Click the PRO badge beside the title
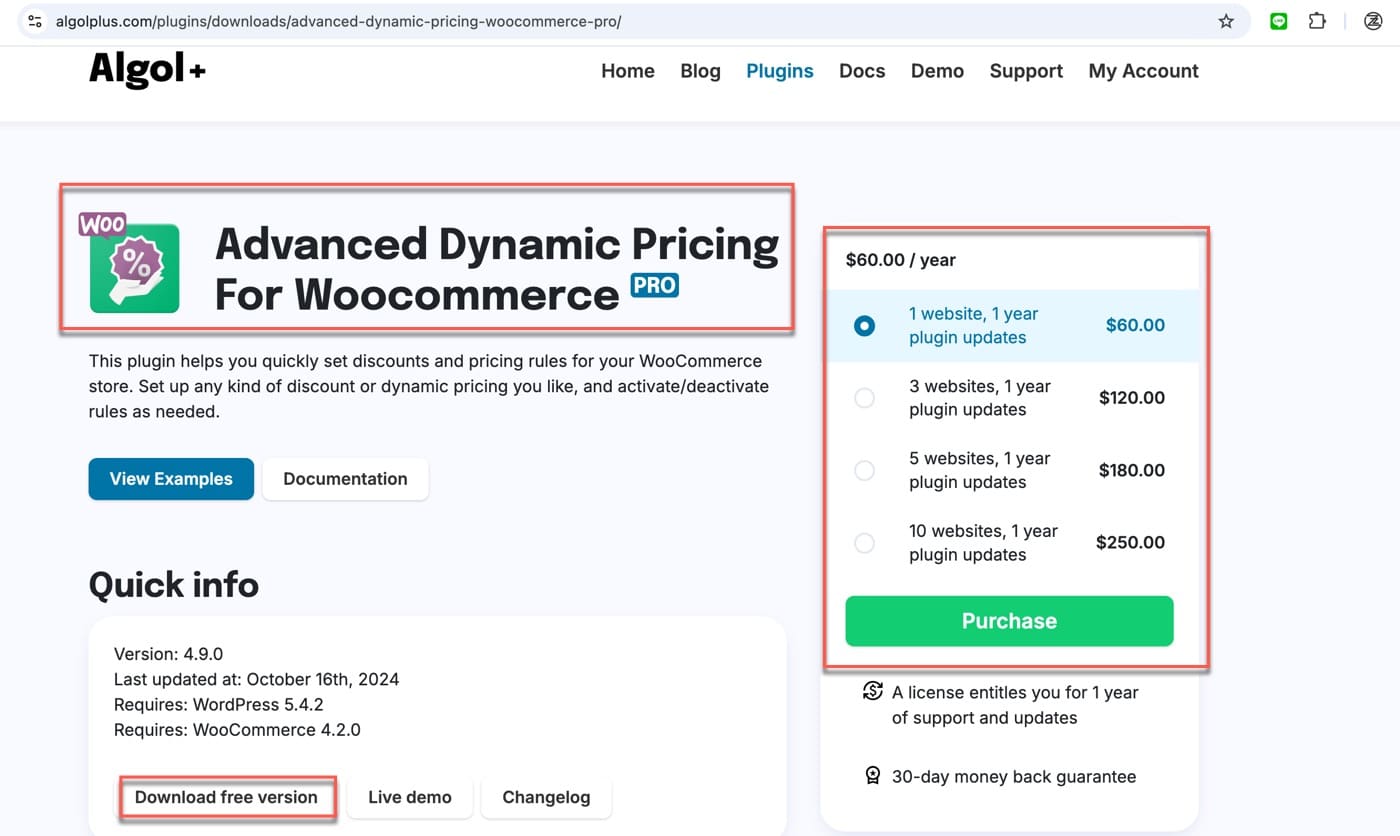The height and width of the screenshot is (836, 1400). [655, 285]
